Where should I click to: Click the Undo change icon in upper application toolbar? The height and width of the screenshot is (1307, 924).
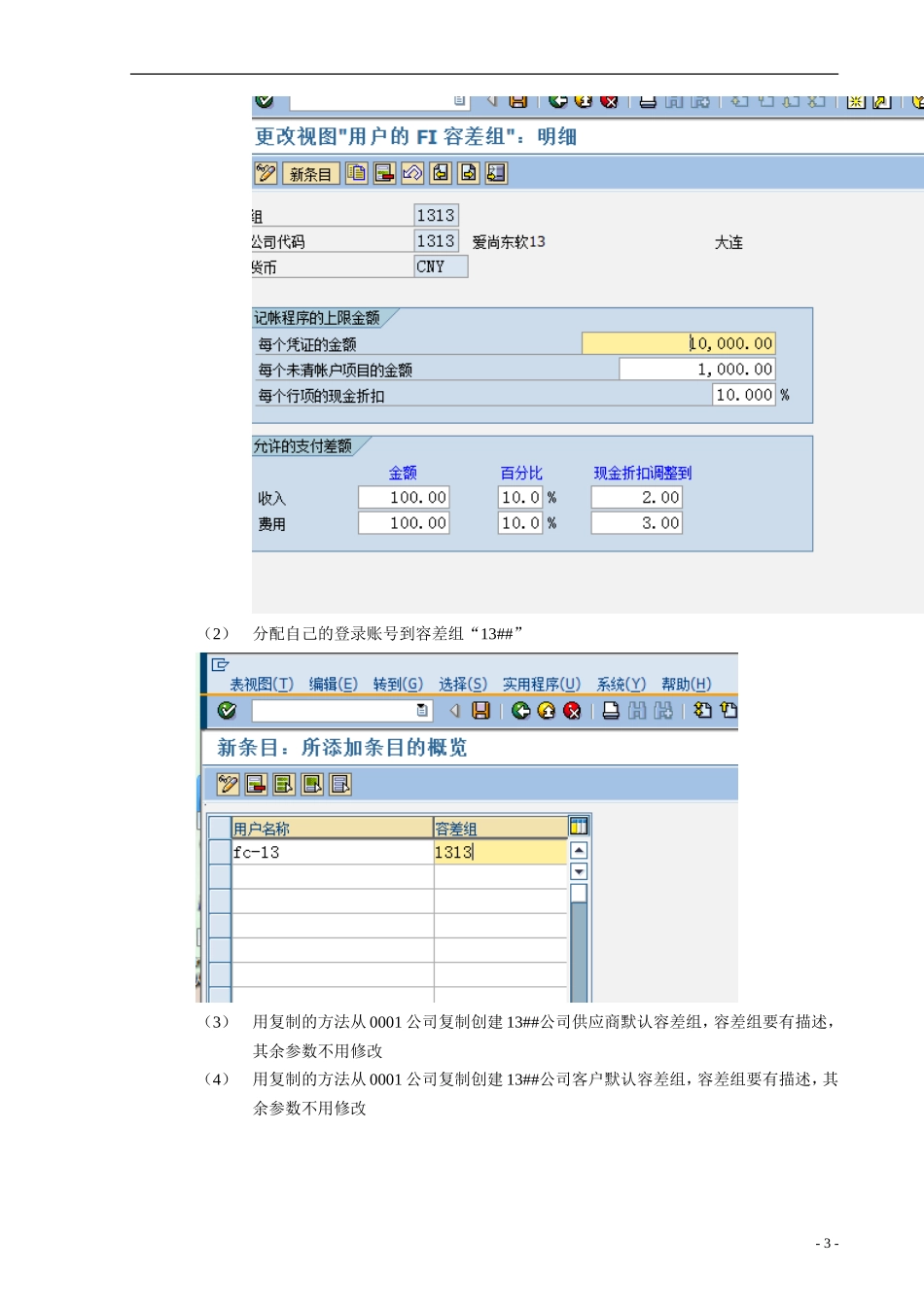[412, 173]
